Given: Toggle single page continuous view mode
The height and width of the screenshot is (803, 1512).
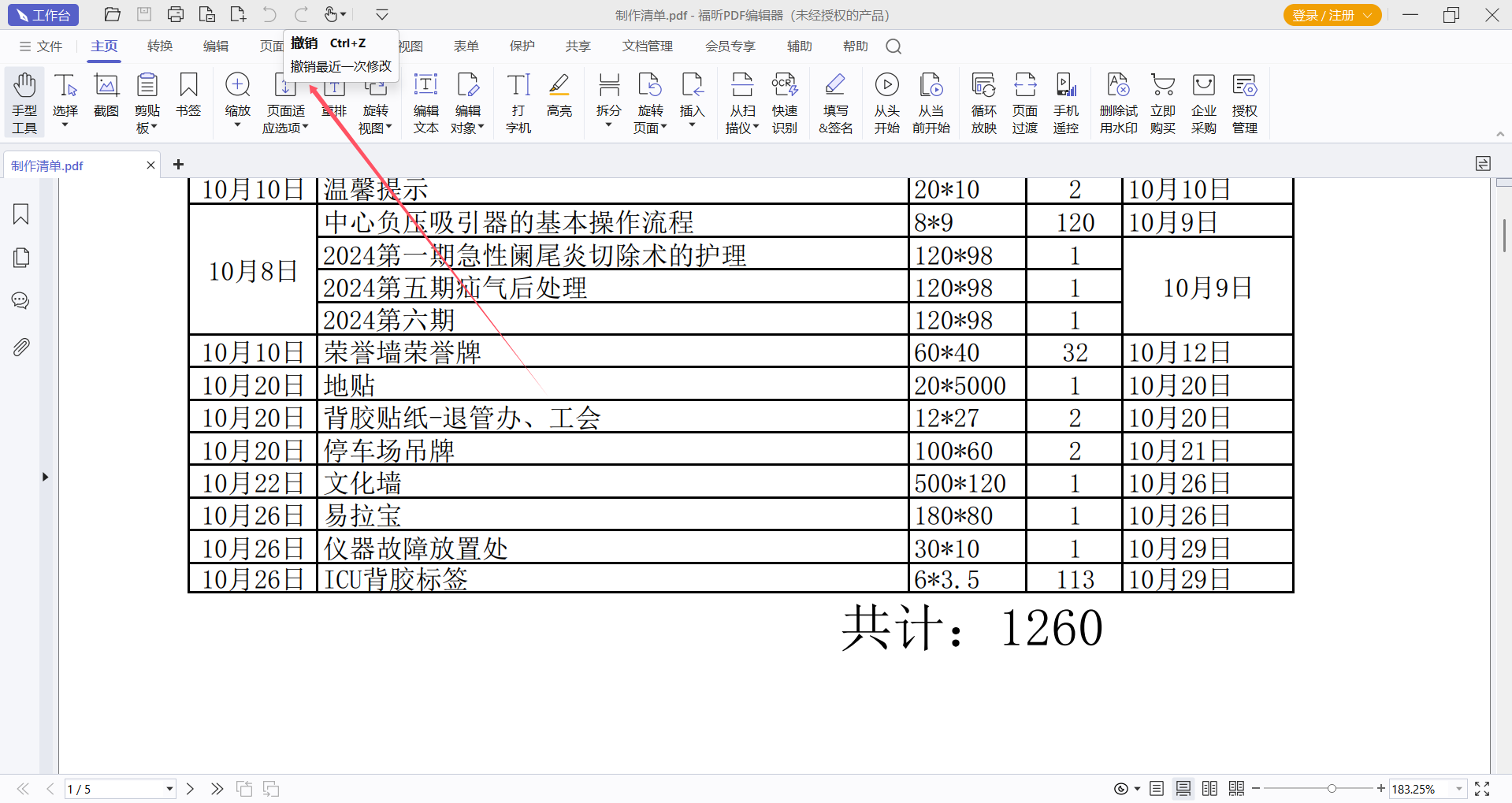Looking at the screenshot, I should (x=1183, y=789).
